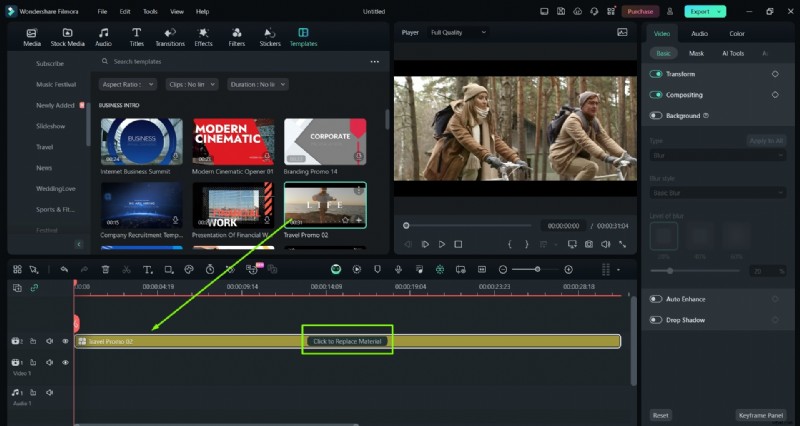Viewport: 800px width, 426px height.
Task: Open the Media library tab
Action: tap(32, 37)
